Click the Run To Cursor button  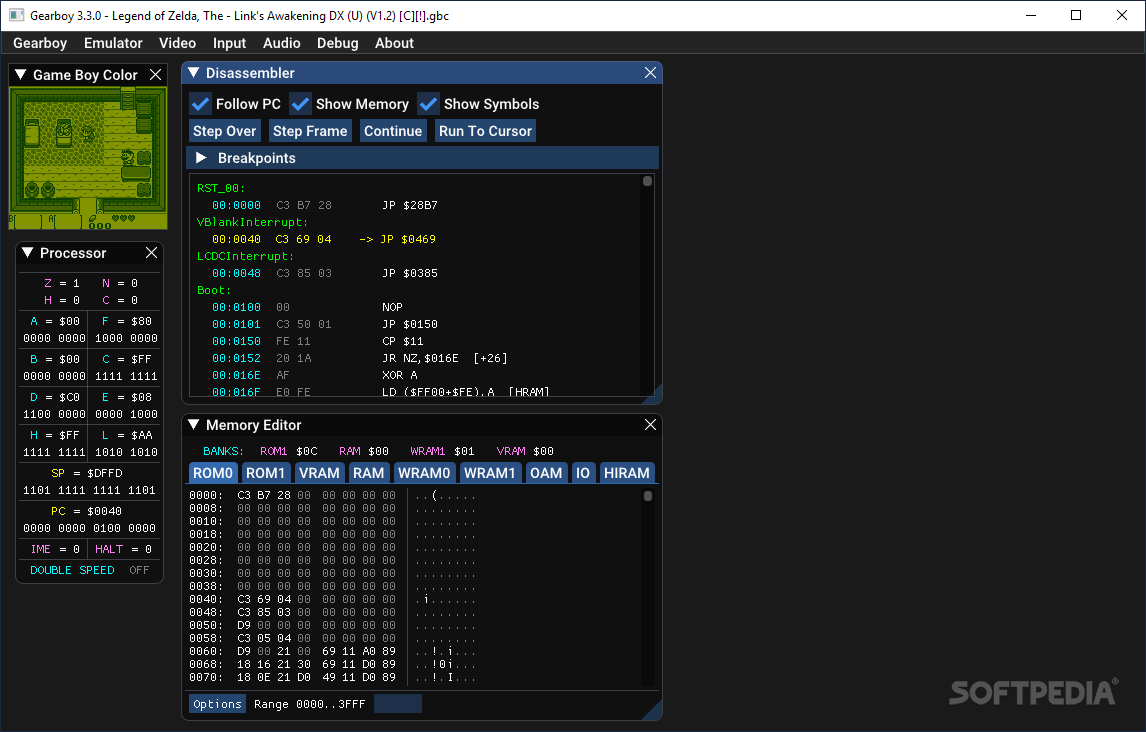(x=485, y=131)
